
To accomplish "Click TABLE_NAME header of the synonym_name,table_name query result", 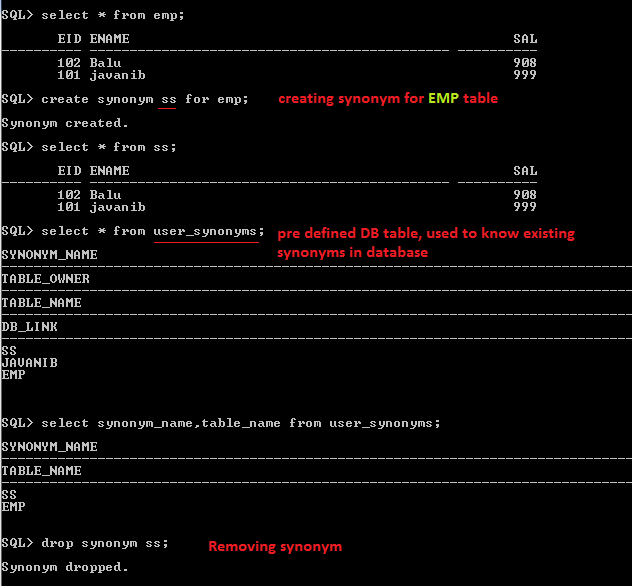I will [42, 471].
